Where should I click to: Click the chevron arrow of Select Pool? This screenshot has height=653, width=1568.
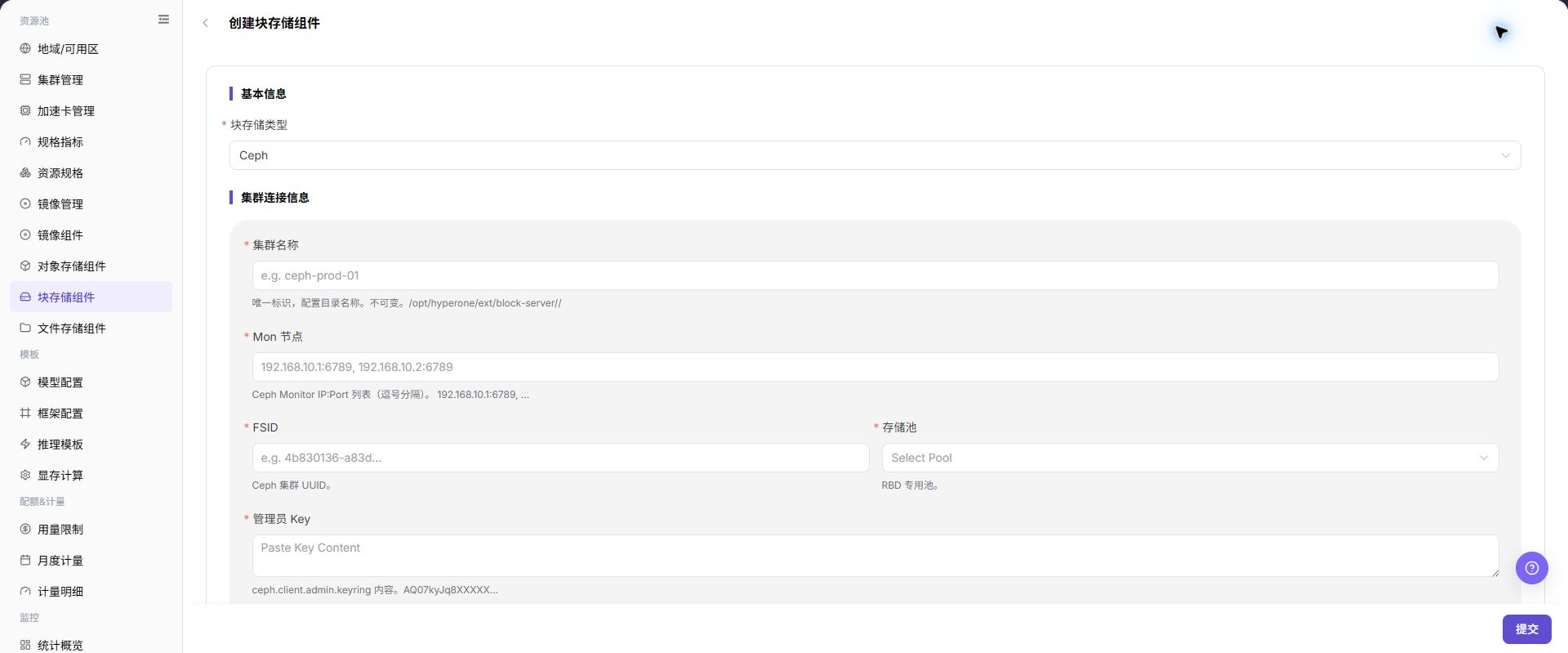(1483, 458)
